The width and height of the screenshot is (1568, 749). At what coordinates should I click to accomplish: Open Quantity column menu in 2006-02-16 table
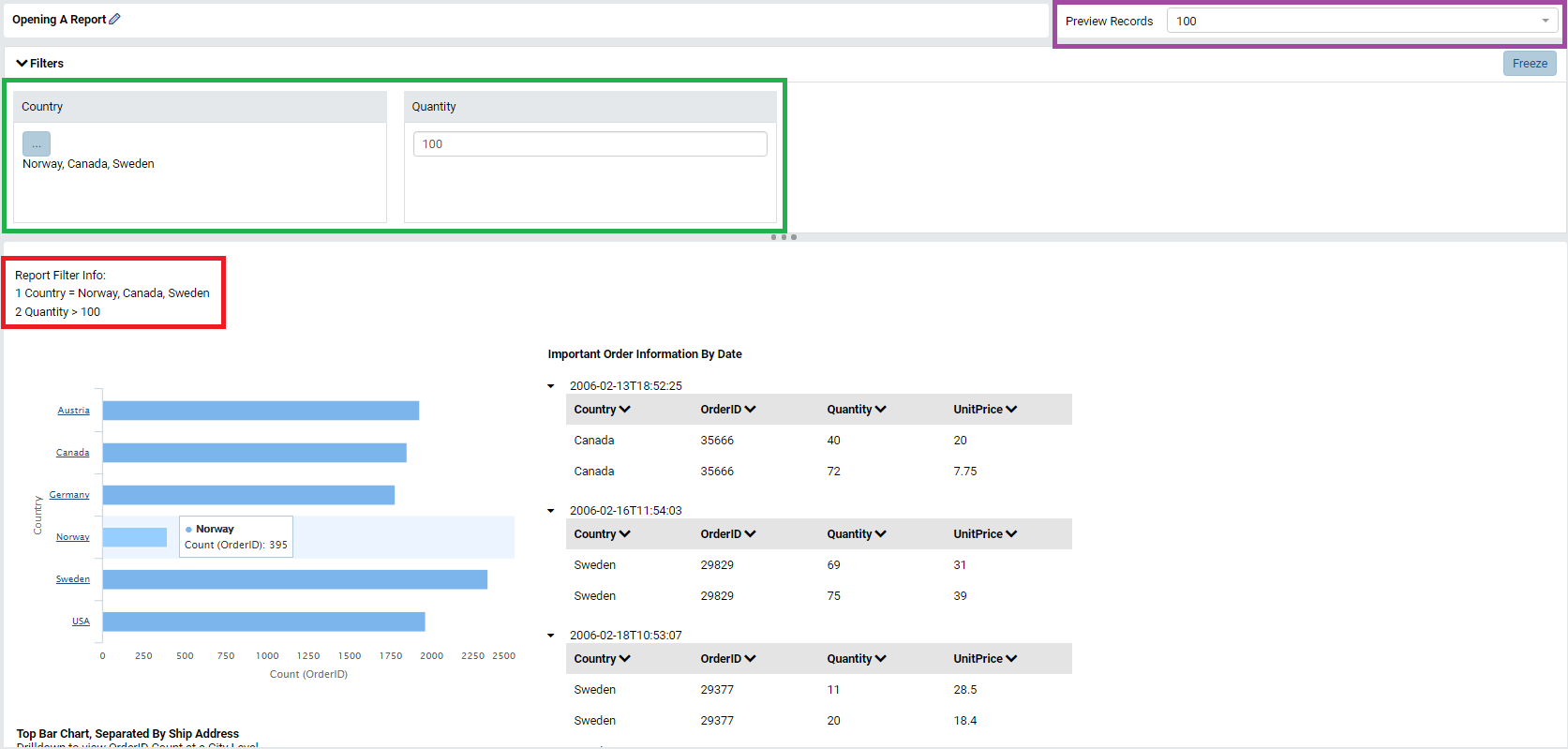[880, 534]
